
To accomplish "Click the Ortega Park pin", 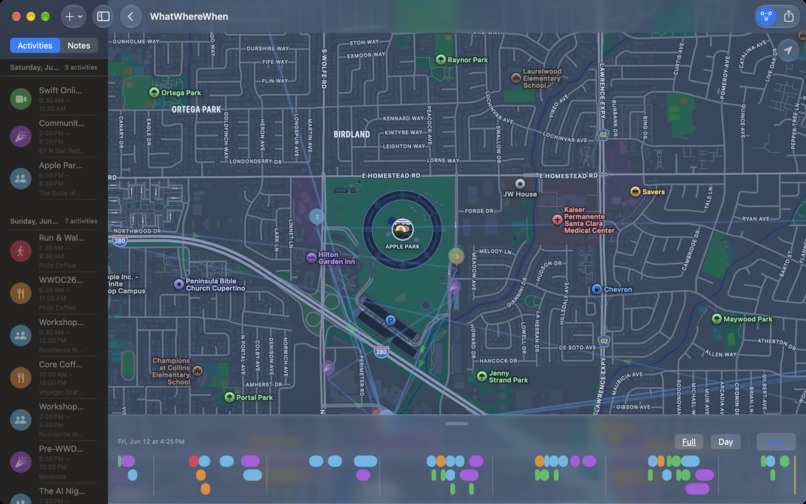I will (x=154, y=93).
